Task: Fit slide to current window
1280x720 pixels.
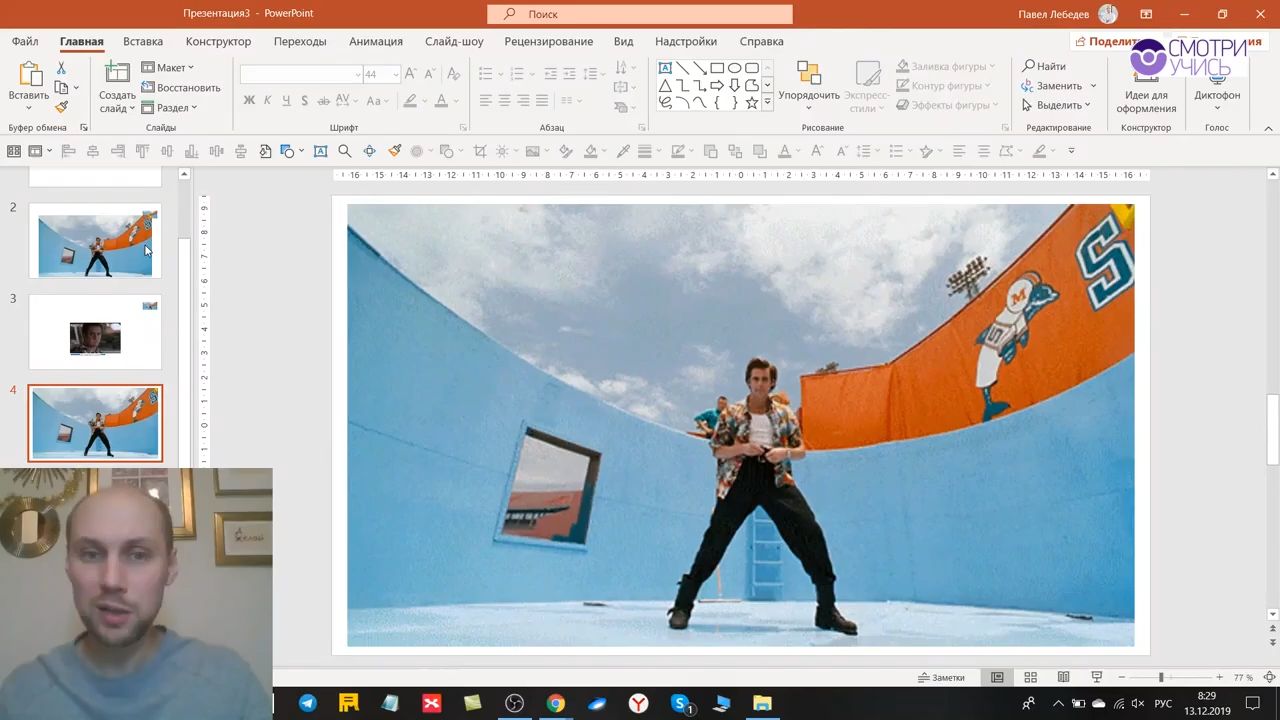Action: point(1269,677)
